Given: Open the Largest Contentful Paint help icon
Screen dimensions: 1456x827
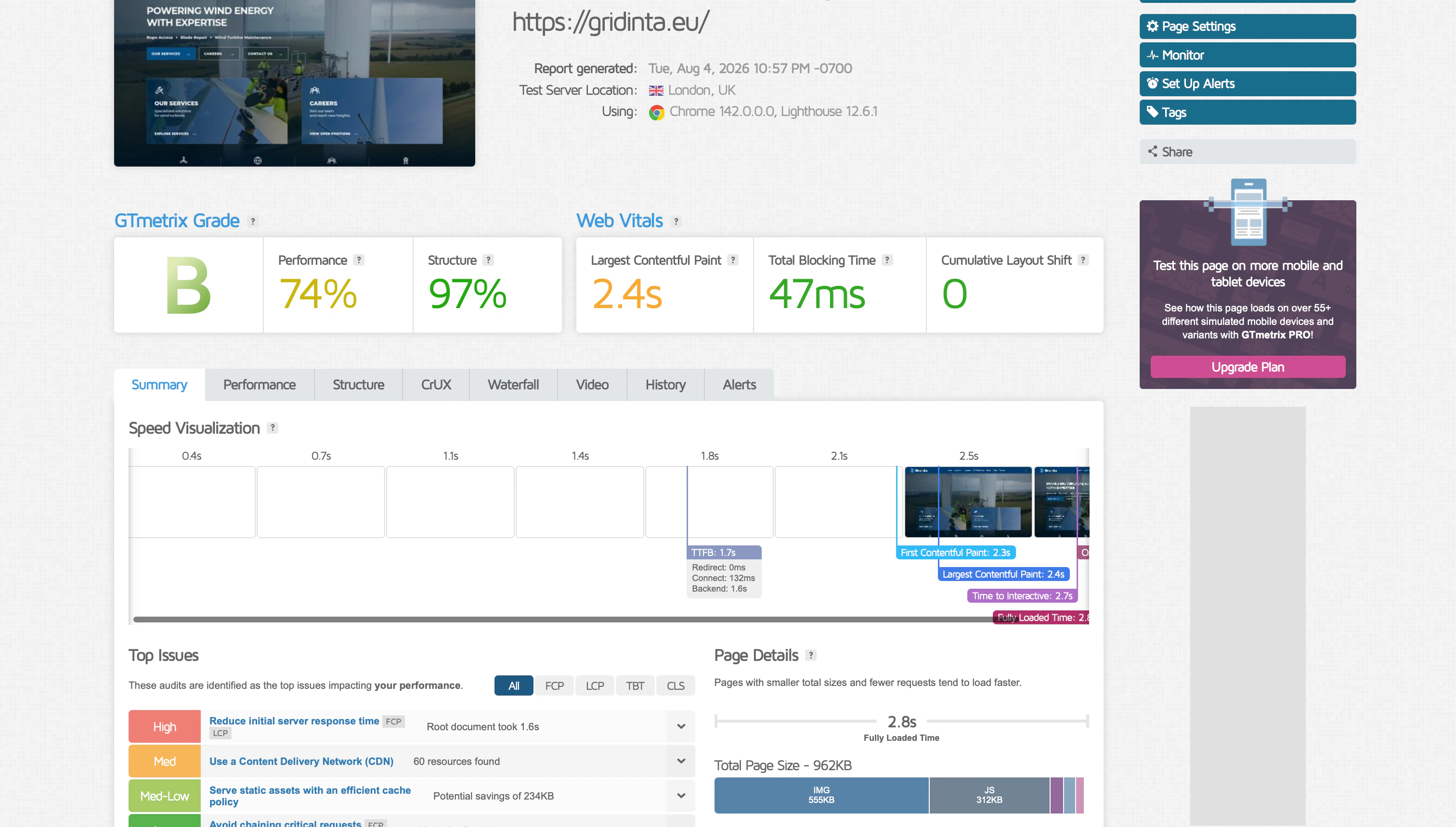Looking at the screenshot, I should click(733, 260).
